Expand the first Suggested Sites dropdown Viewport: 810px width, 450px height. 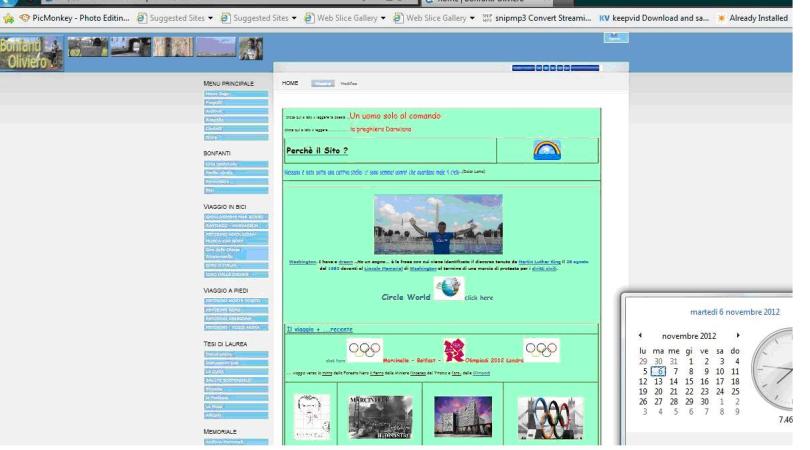(x=212, y=17)
